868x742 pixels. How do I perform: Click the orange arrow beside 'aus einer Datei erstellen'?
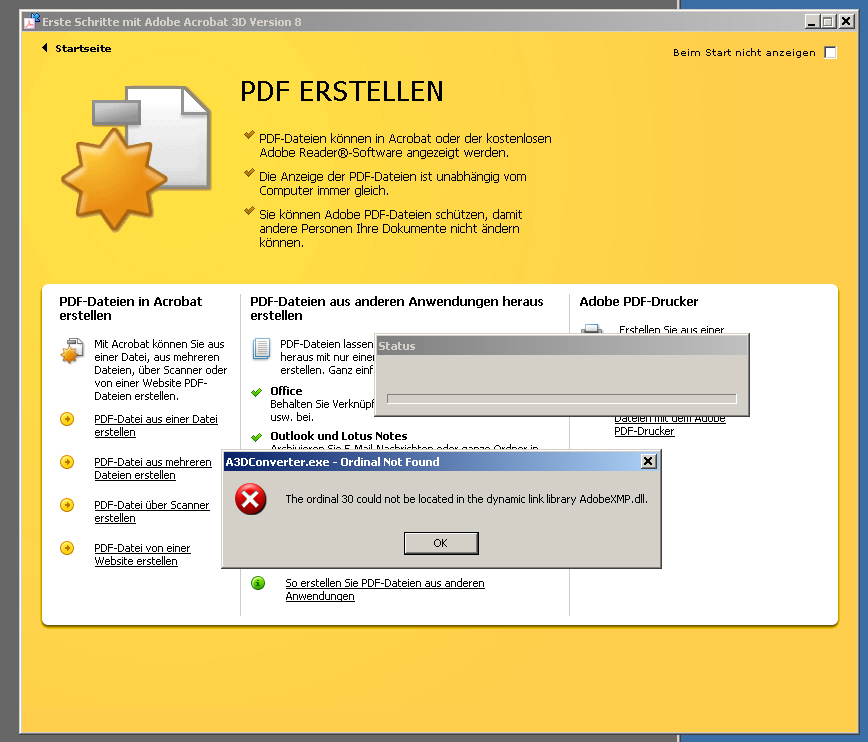click(x=67, y=419)
